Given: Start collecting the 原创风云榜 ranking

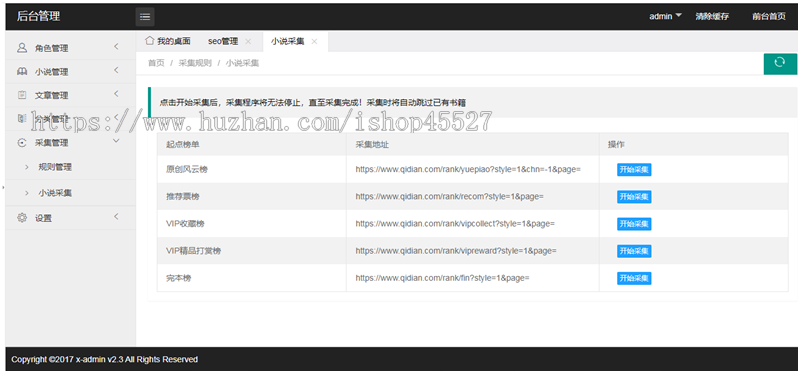Looking at the screenshot, I should point(634,170).
